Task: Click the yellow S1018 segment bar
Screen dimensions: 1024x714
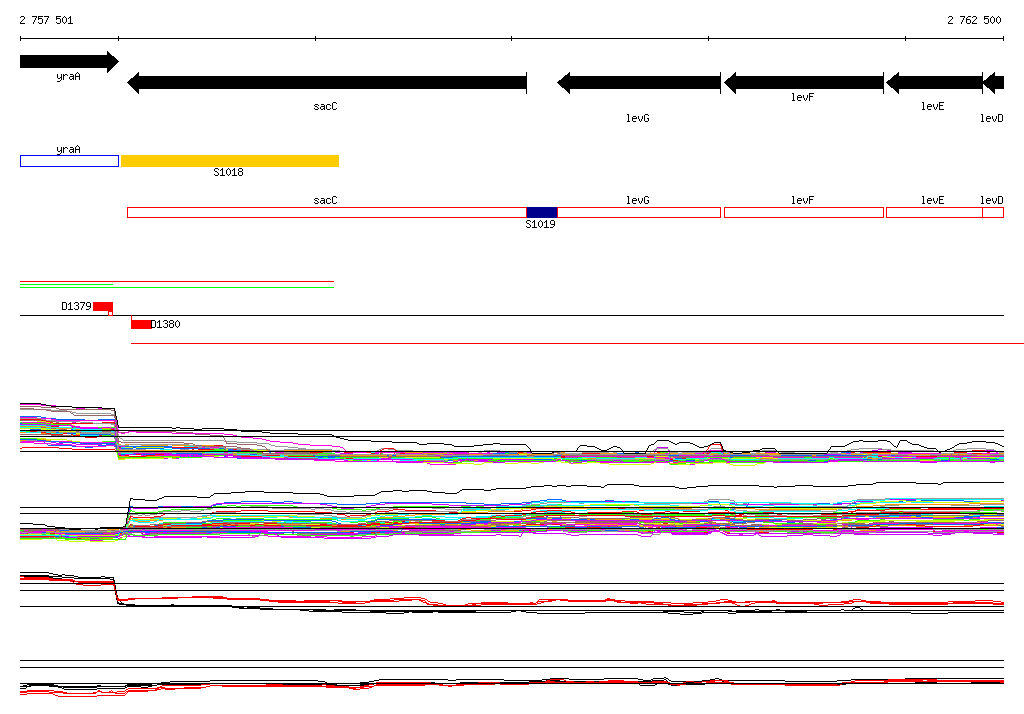Action: coord(230,161)
